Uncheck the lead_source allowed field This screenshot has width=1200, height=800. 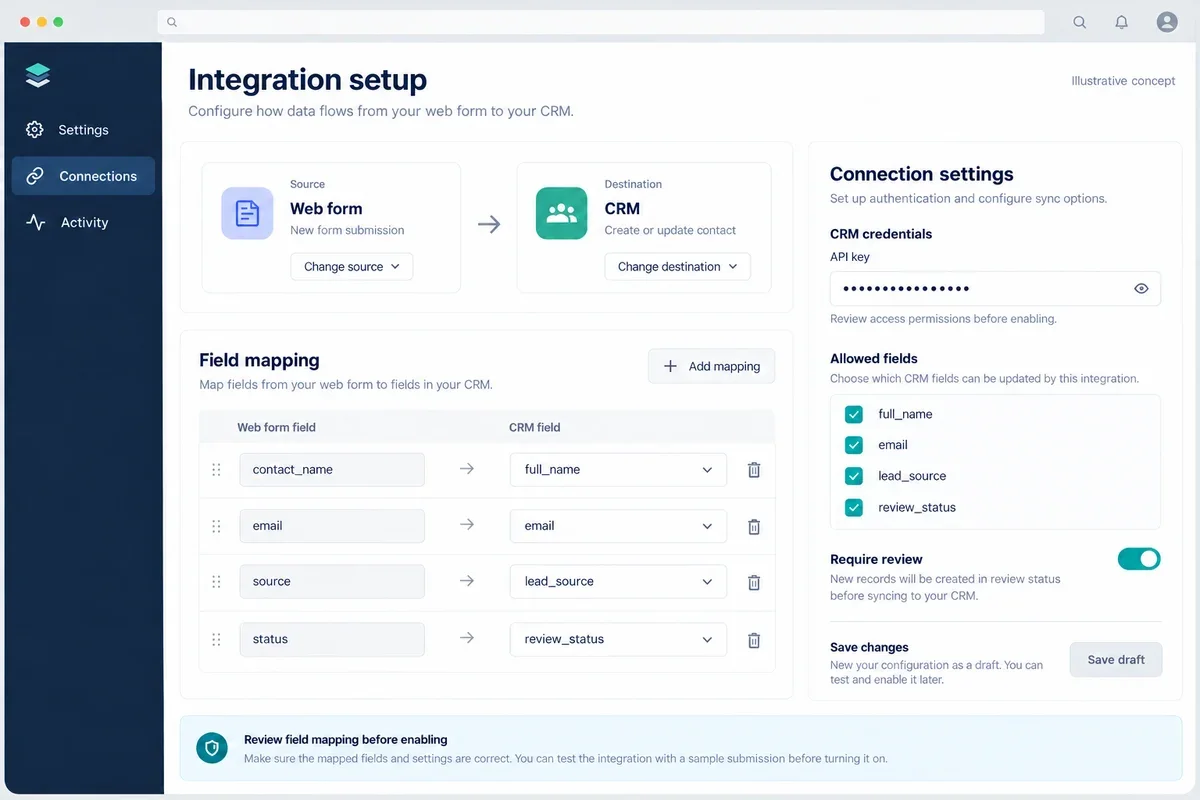click(x=854, y=476)
